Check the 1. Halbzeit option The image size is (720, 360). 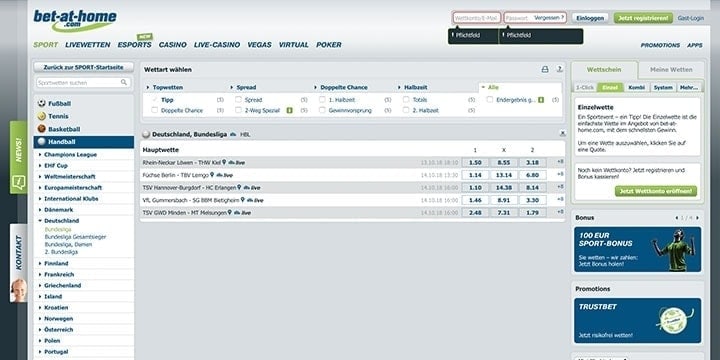[x=322, y=100]
